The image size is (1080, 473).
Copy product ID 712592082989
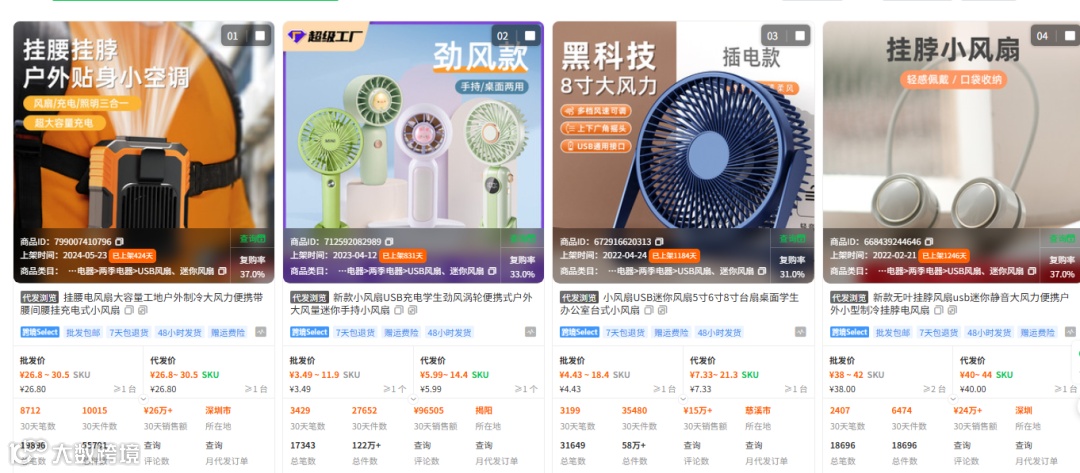[x=389, y=242]
